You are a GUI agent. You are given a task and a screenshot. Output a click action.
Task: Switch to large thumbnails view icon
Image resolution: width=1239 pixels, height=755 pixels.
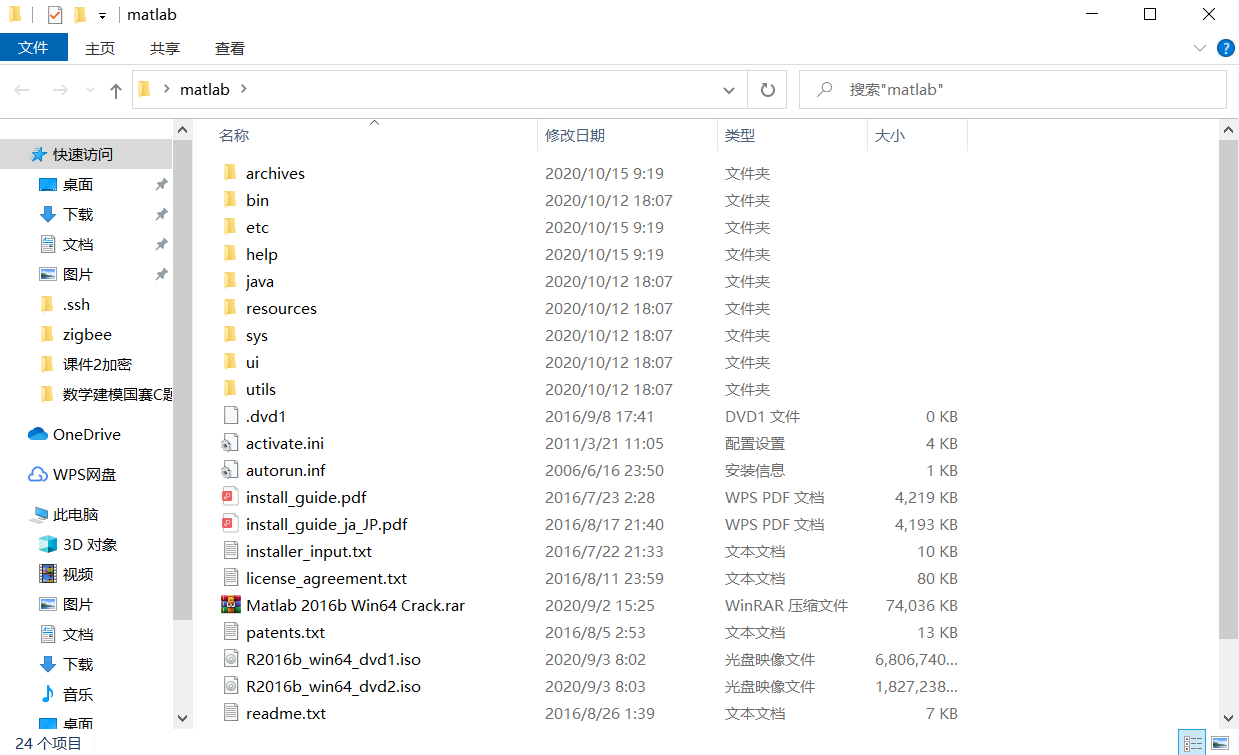1219,743
